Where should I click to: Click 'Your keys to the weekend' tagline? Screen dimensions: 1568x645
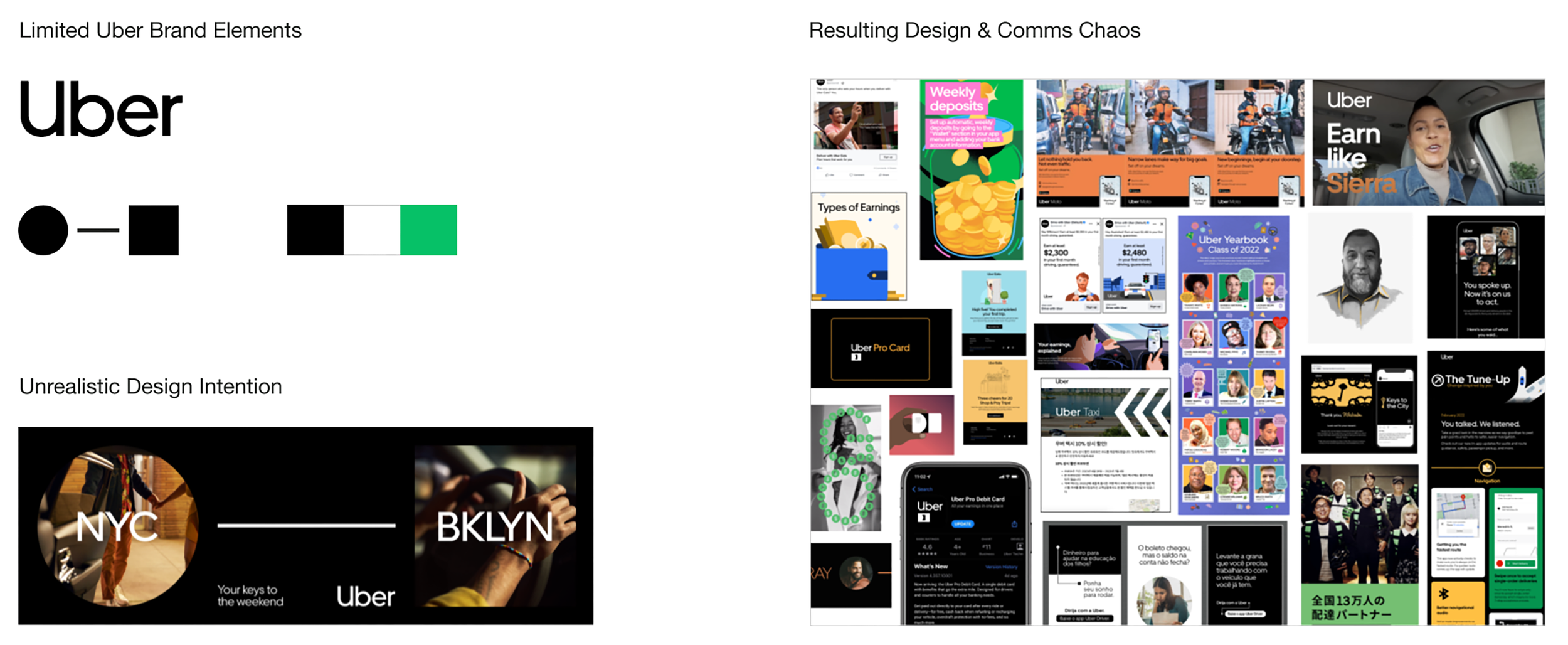point(250,595)
